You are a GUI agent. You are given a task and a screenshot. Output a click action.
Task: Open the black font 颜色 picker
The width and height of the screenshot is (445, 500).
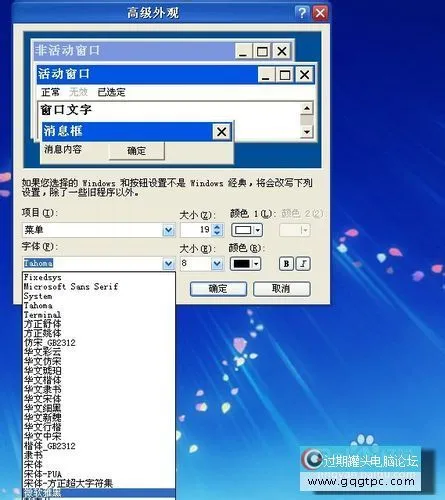245,264
